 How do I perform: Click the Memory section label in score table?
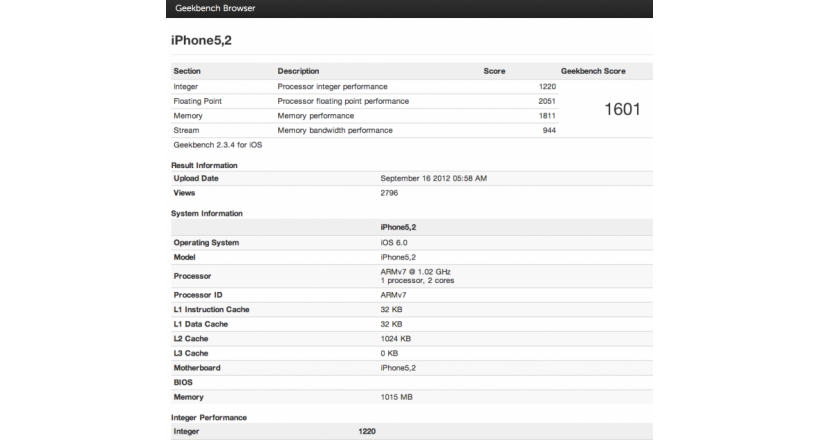[188, 116]
